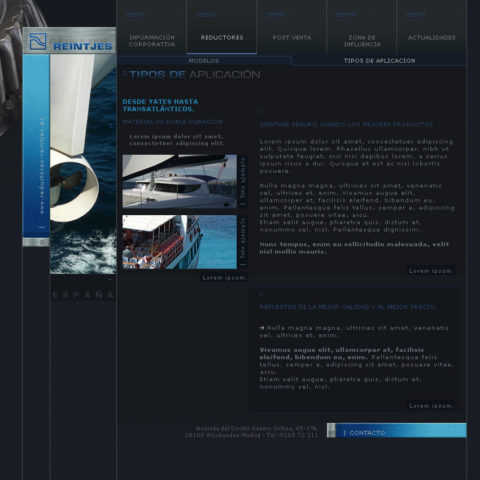Open the Información Corporativa menu

(152, 41)
